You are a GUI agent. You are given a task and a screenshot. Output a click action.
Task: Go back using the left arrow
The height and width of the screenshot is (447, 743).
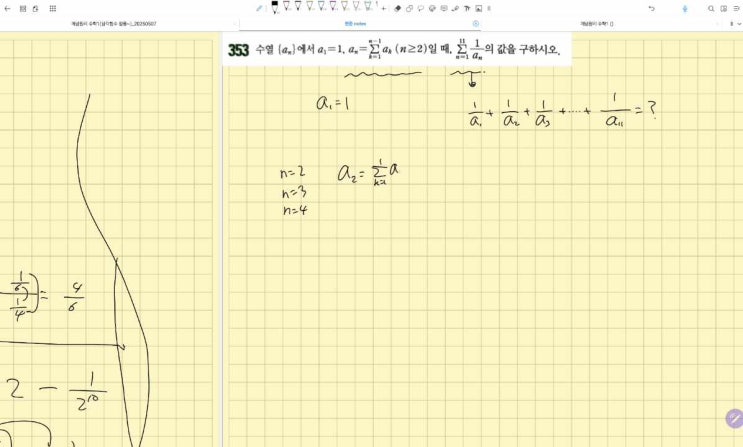[8, 8]
